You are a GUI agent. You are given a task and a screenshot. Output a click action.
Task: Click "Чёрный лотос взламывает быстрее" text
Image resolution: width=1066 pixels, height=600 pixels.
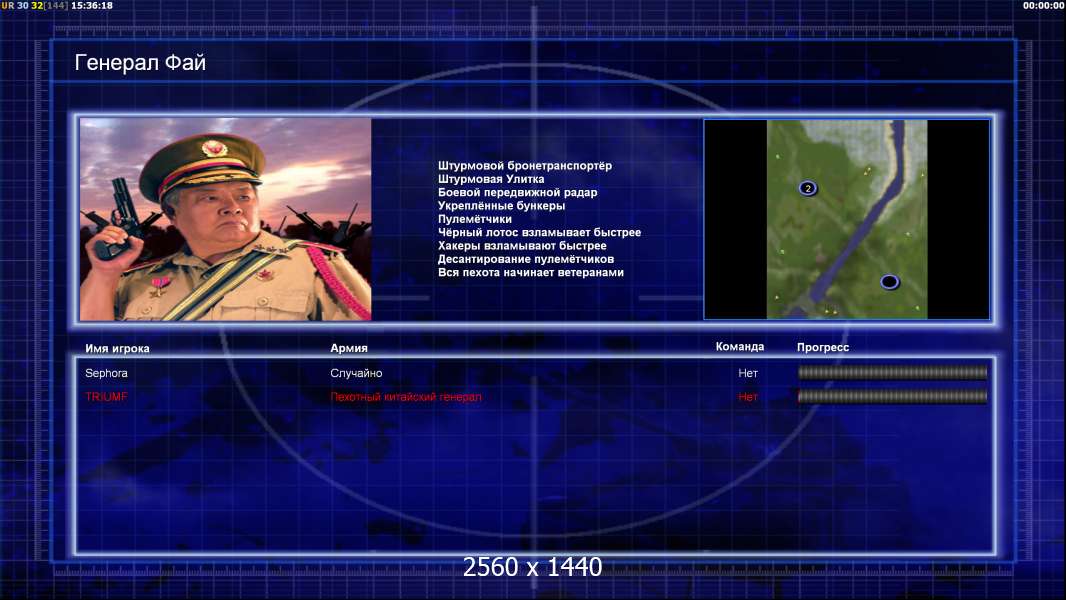coord(539,232)
